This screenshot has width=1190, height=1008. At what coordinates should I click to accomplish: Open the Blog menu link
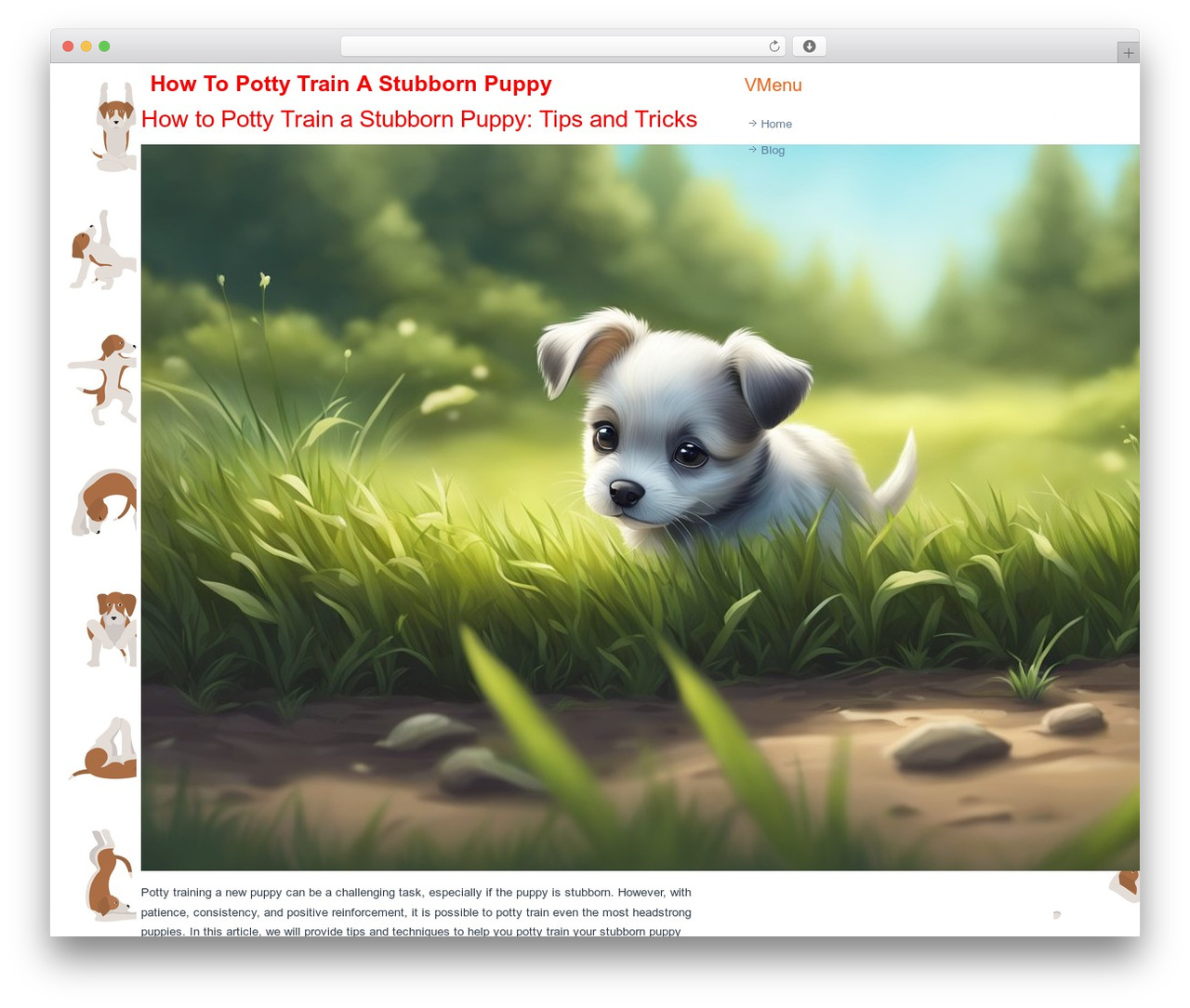pos(773,150)
